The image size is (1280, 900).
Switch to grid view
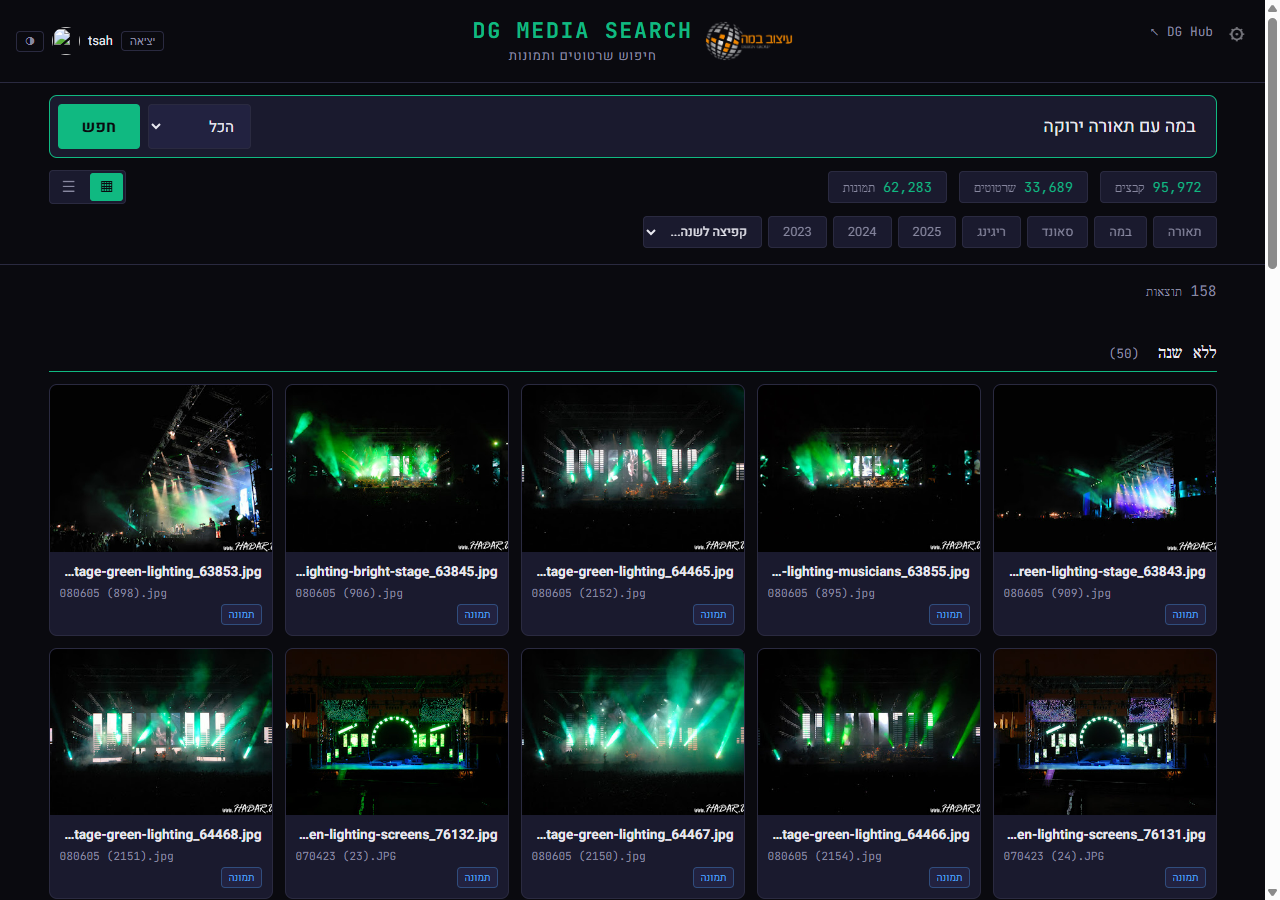[x=106, y=187]
